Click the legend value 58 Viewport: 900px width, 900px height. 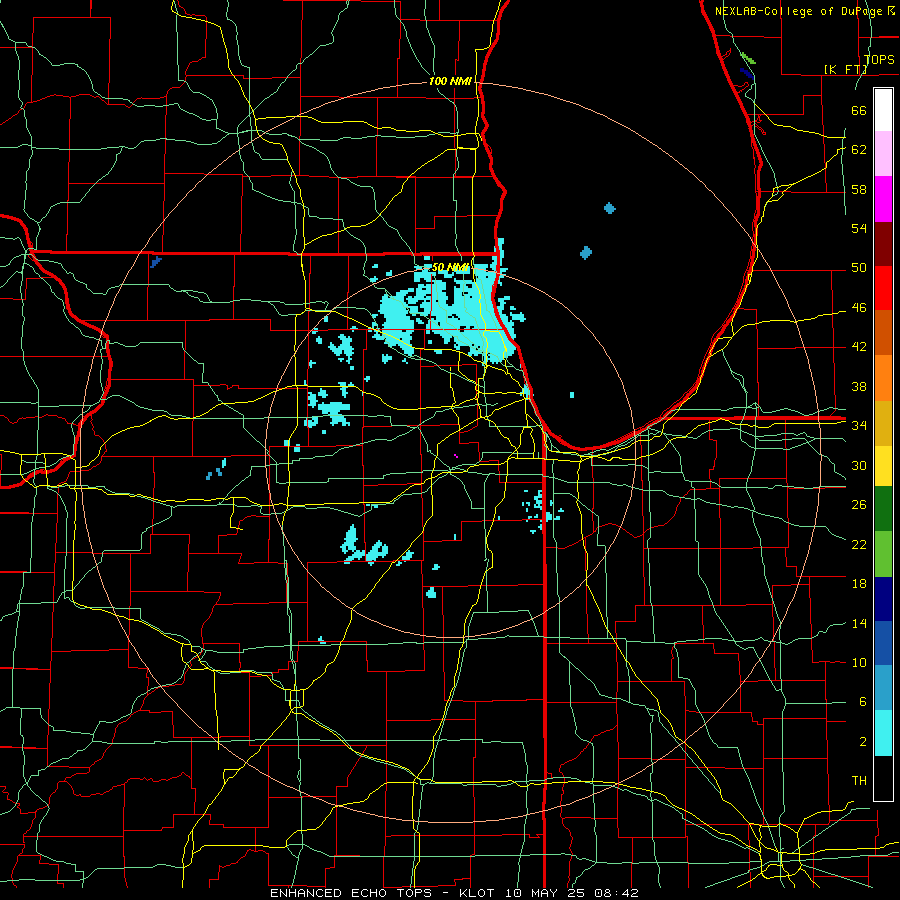859,189
